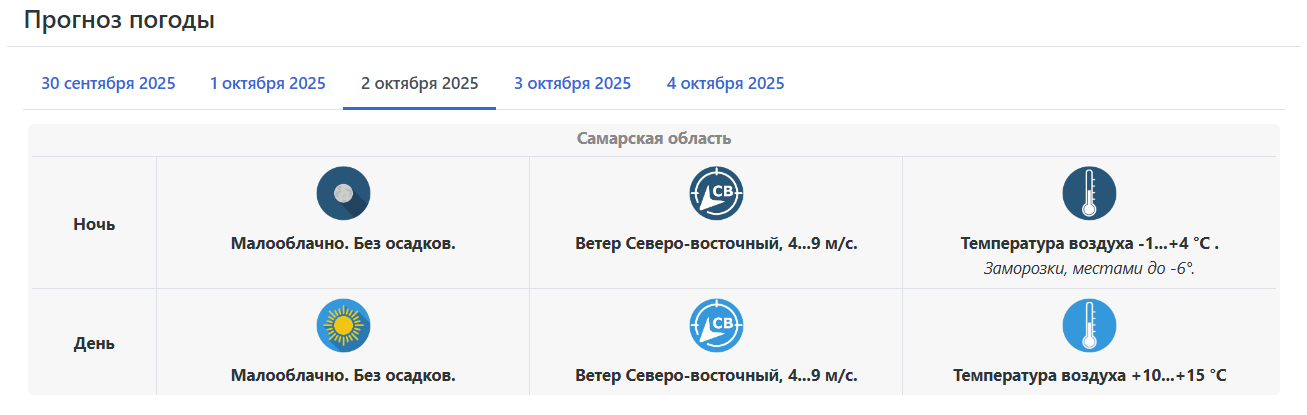This screenshot has width=1307, height=415.
Task: Click daytime Ветер Северо-восточный text
Action: point(716,376)
